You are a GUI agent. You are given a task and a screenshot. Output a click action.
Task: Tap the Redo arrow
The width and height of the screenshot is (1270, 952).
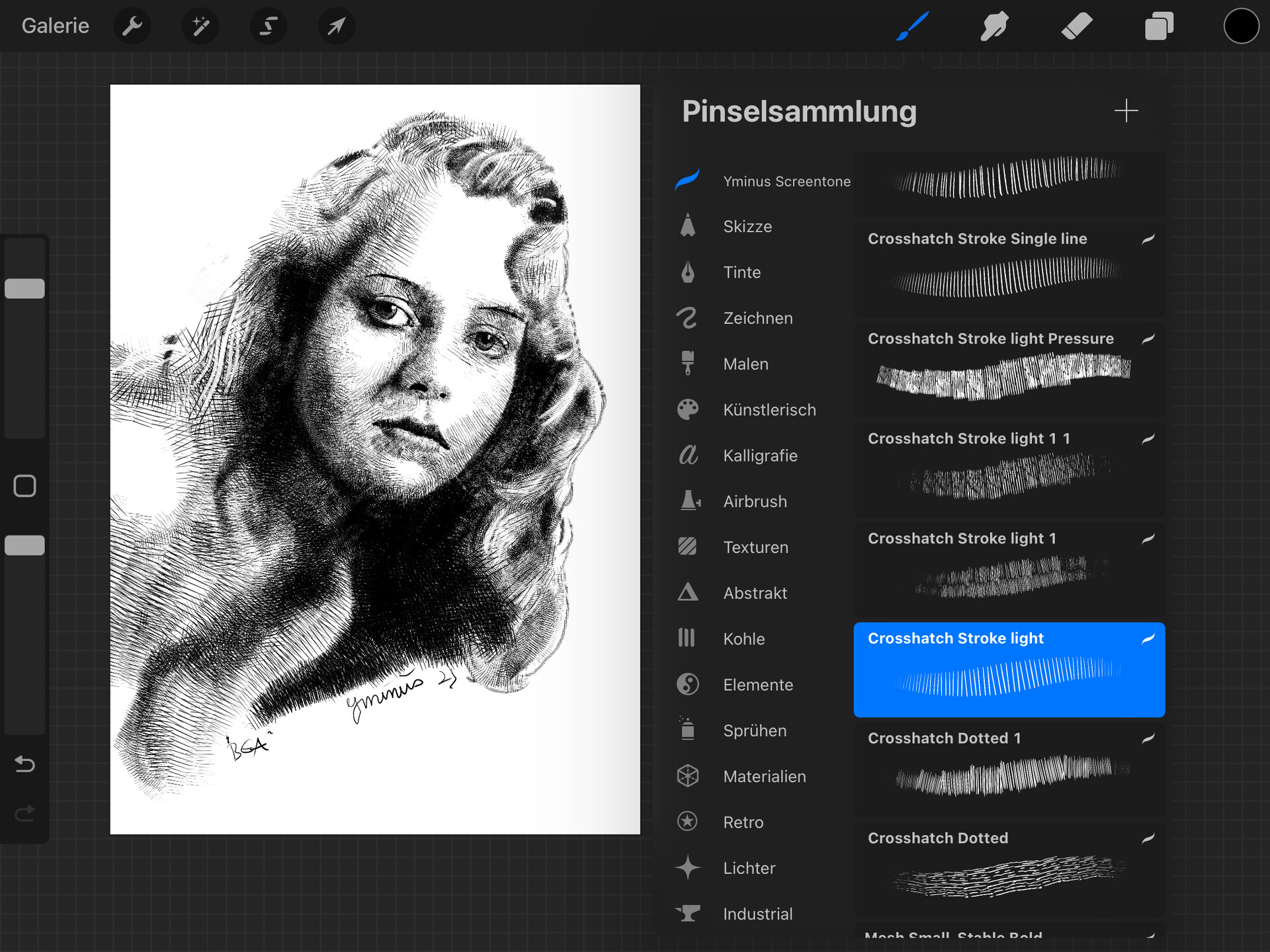click(24, 813)
